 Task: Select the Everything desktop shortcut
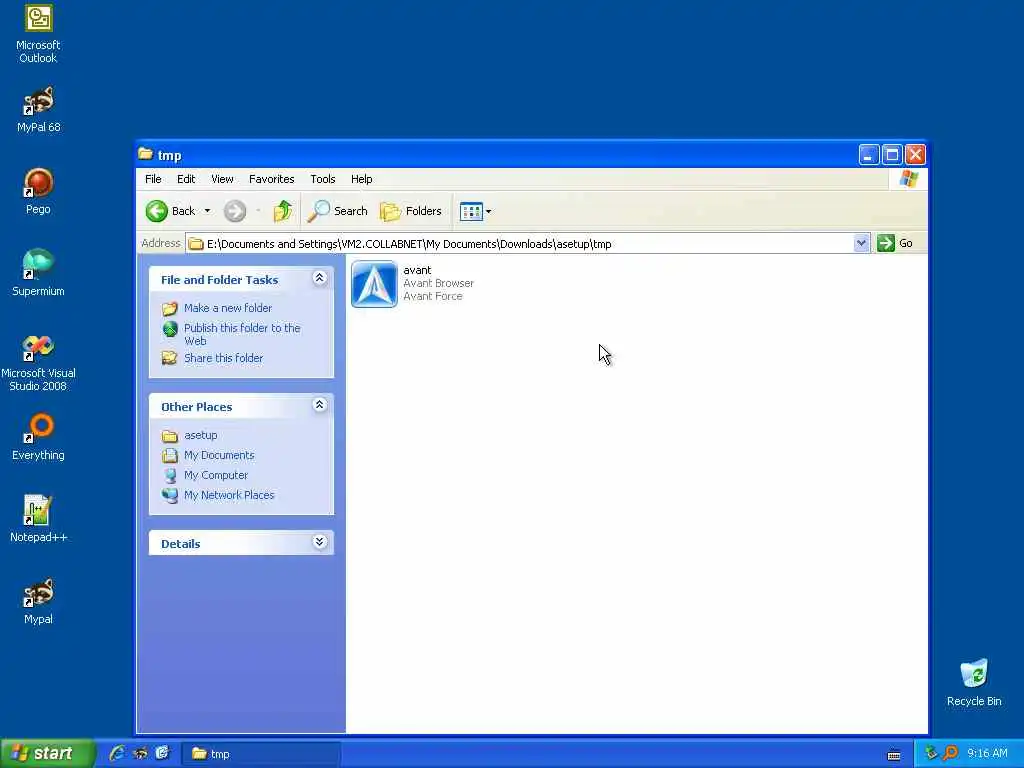click(x=39, y=437)
